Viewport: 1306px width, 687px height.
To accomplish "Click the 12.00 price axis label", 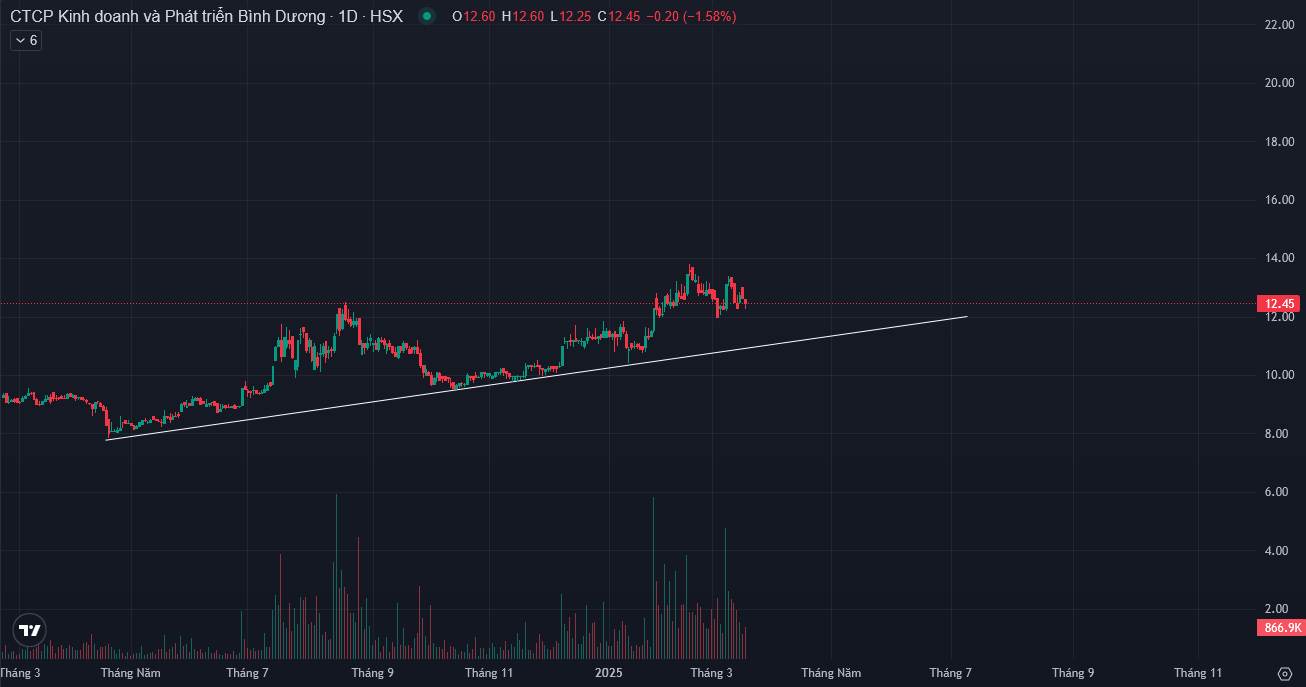I will coord(1279,317).
